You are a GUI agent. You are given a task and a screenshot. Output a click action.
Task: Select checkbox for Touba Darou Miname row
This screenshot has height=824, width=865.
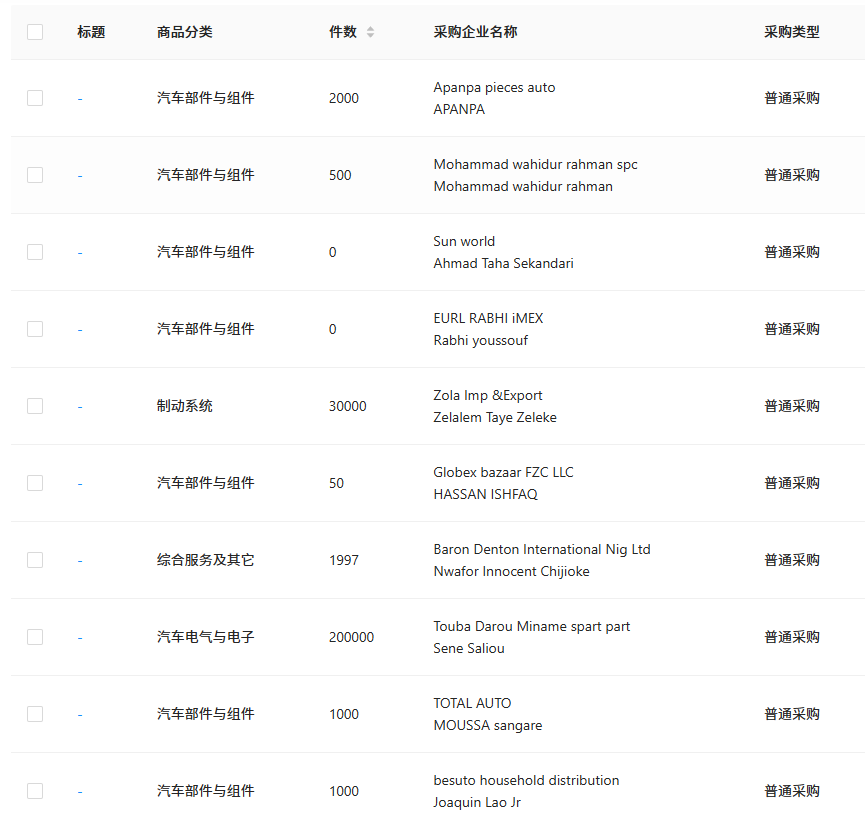(35, 637)
